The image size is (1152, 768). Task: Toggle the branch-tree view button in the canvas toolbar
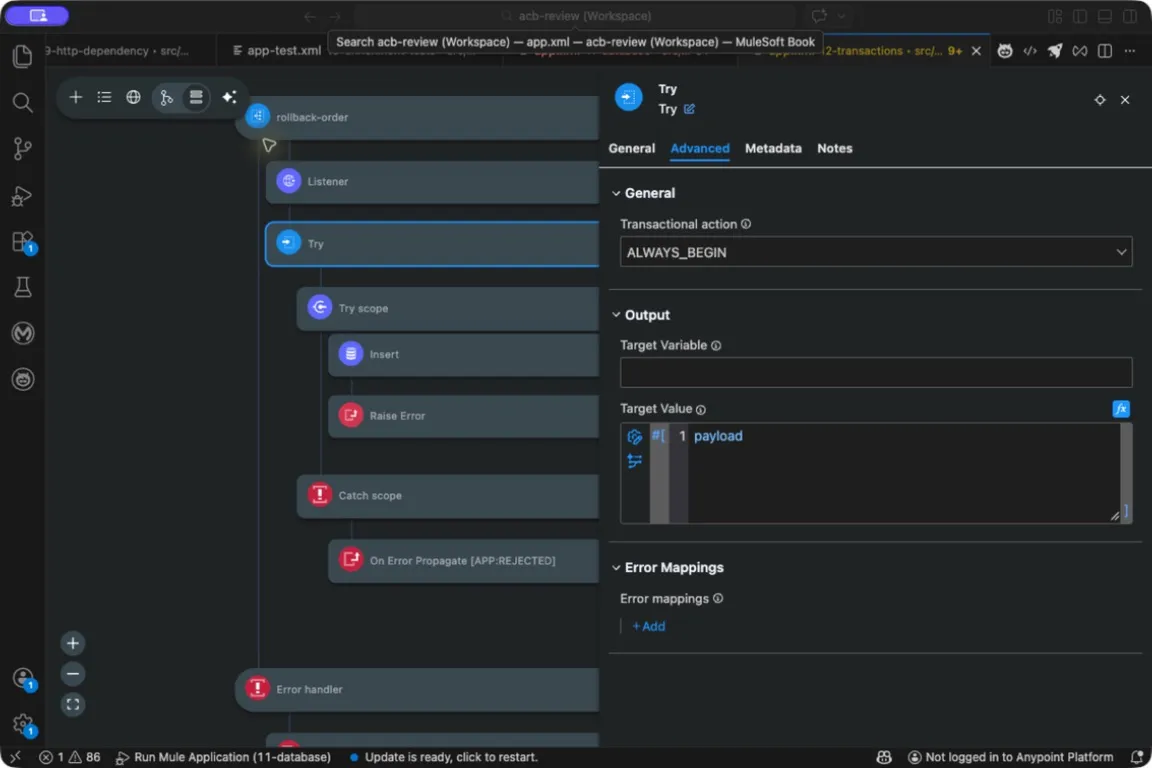[x=167, y=97]
